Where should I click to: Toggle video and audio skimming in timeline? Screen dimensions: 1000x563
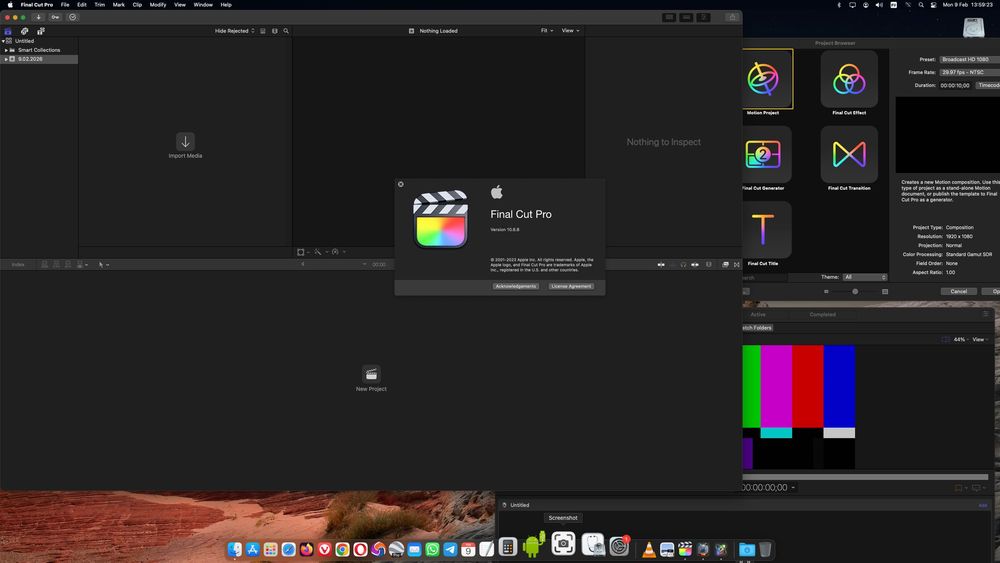tap(661, 264)
